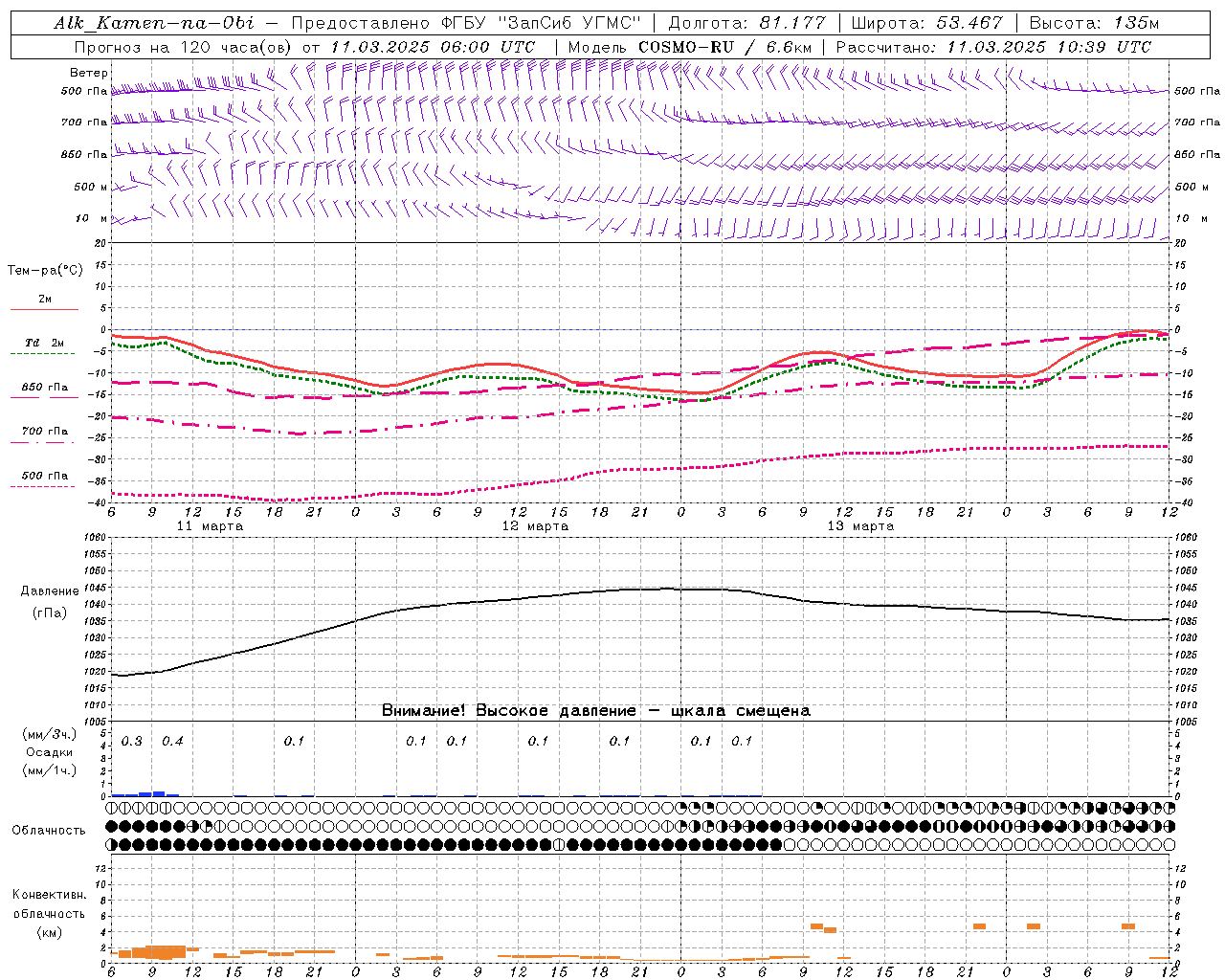Click the 10 м label left of wind barbs
This screenshot has width=1225, height=980.
click(92, 218)
